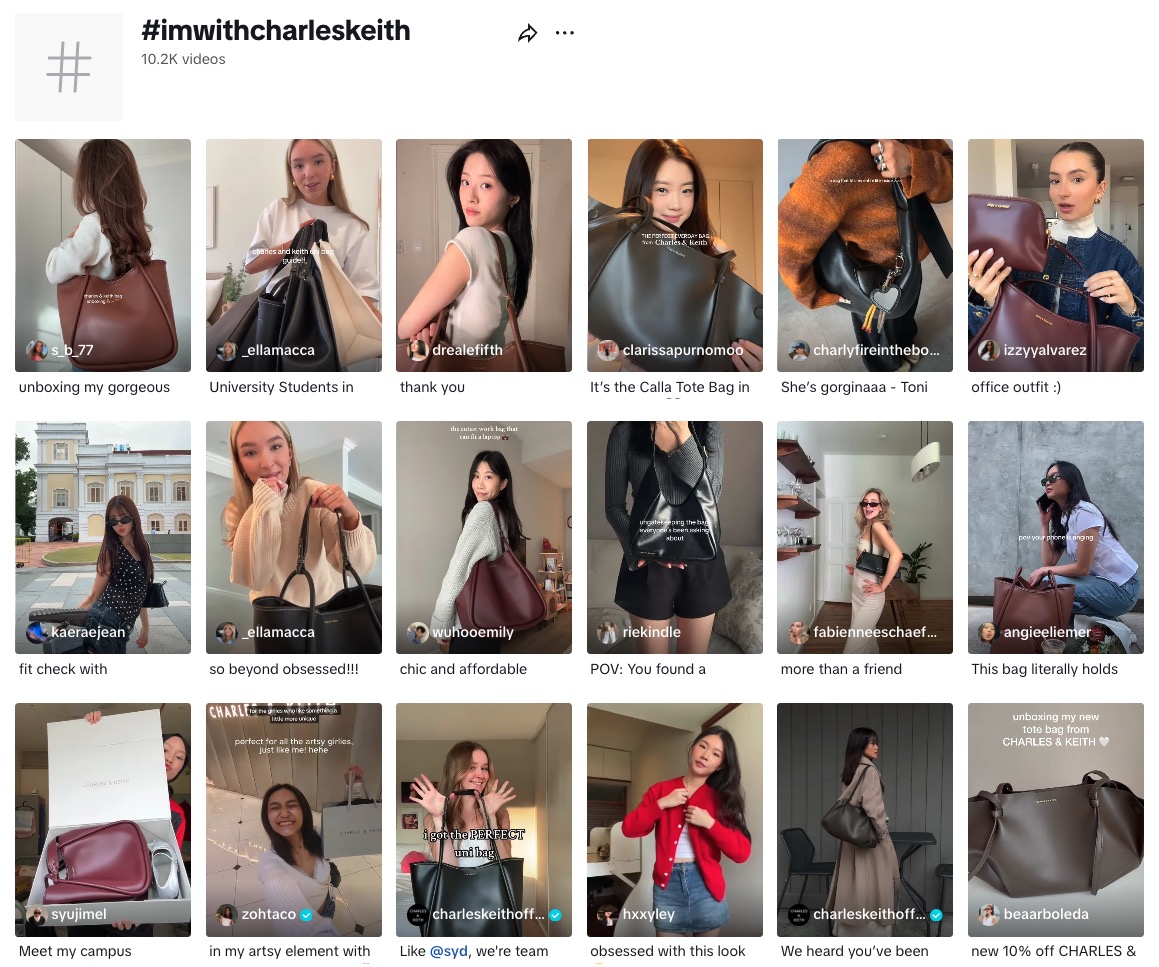This screenshot has width=1159, height=967.
Task: Open _ellamacca University Students video caption
Action: [x=282, y=387]
